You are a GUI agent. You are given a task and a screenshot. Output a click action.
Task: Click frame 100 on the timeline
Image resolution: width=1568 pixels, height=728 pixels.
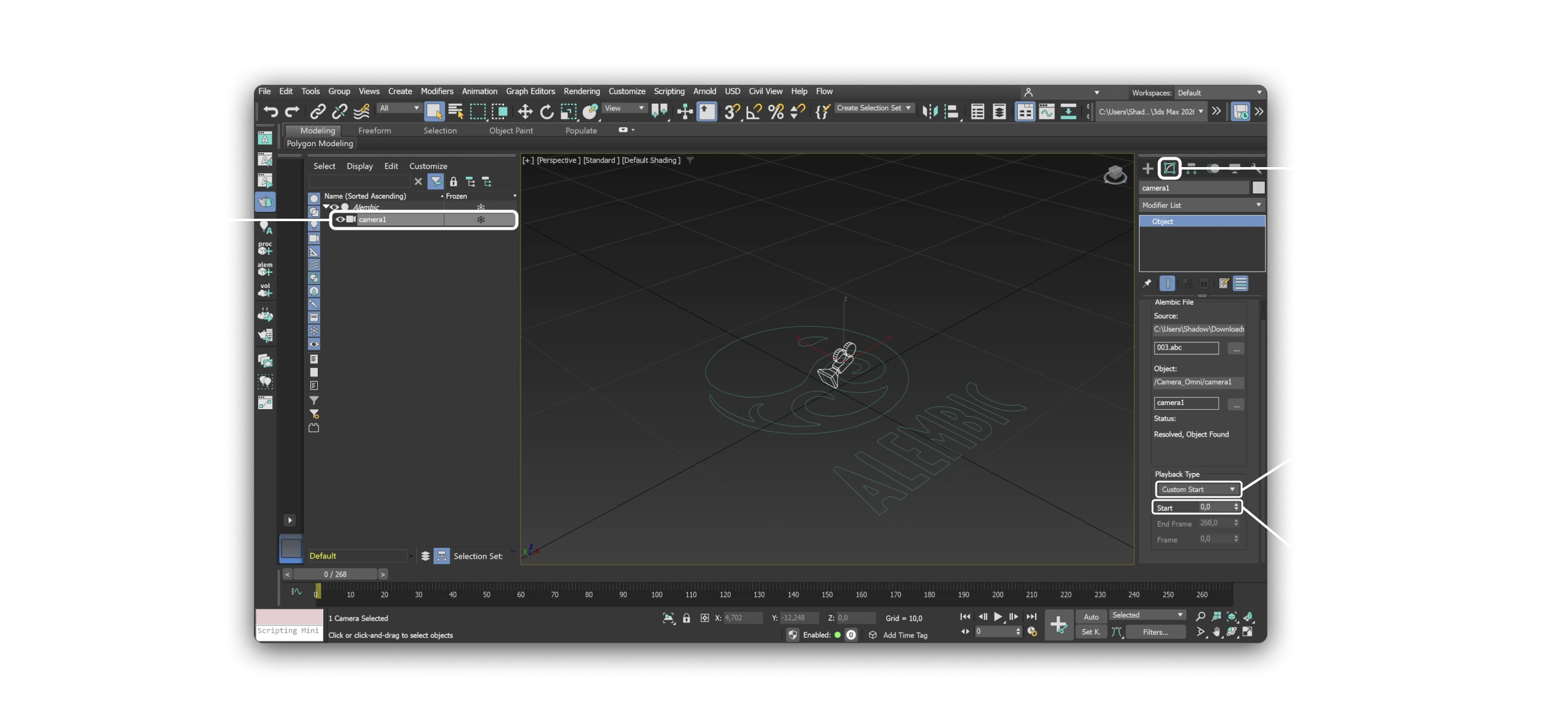[656, 595]
